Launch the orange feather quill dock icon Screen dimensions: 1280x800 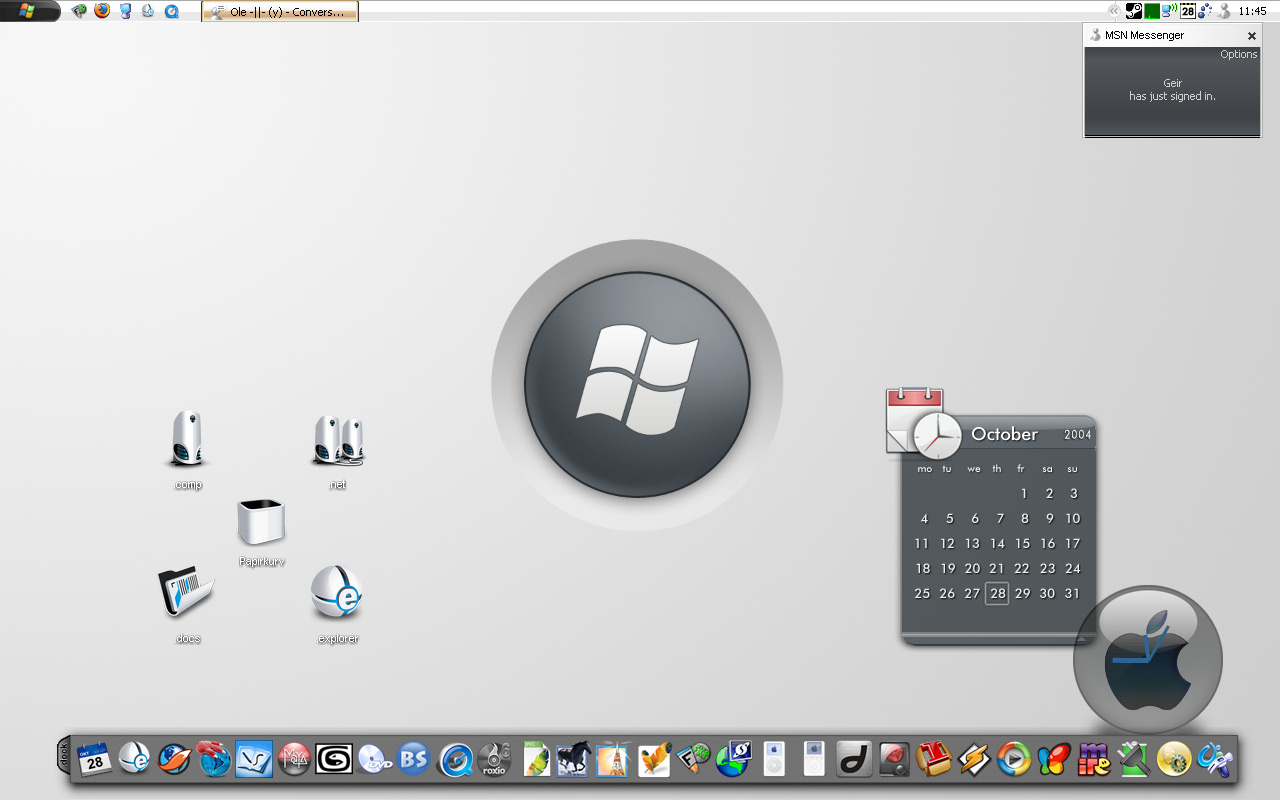(654, 760)
